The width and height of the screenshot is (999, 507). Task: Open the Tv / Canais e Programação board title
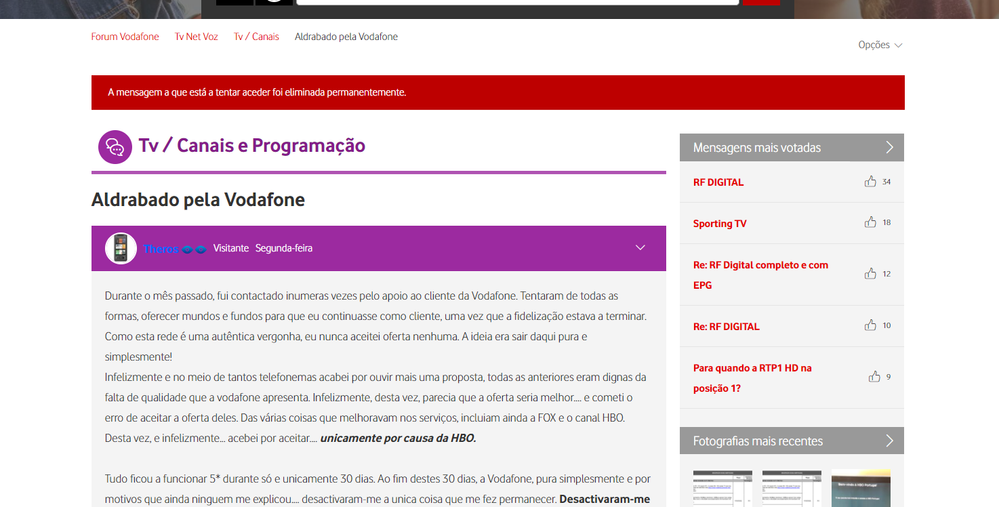(x=252, y=145)
